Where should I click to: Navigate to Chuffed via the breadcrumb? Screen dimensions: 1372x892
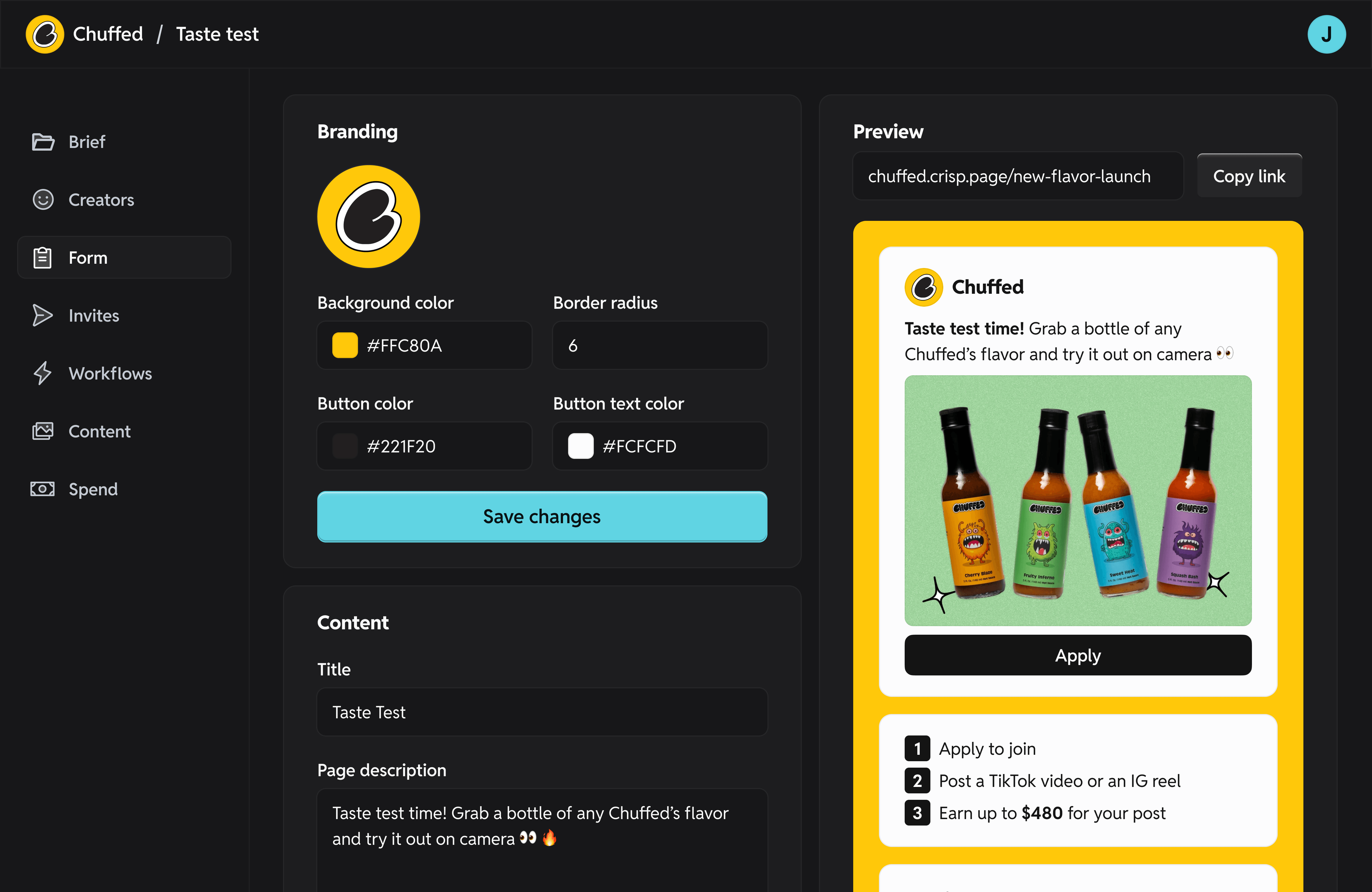(108, 34)
